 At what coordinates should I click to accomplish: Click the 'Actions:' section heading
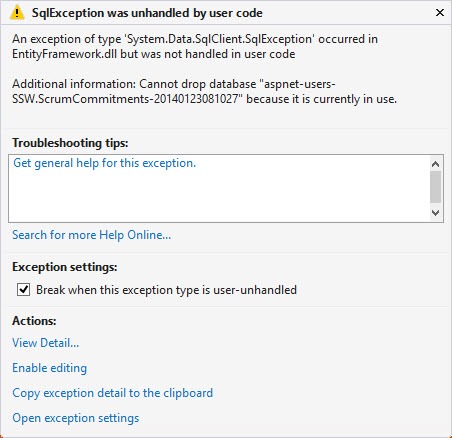[34, 321]
